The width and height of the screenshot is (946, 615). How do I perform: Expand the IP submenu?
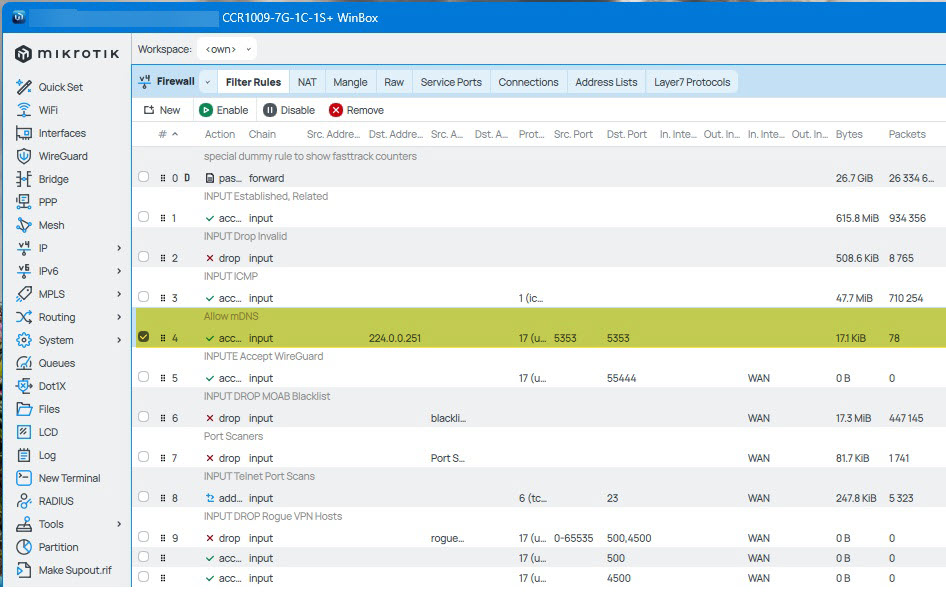(x=119, y=248)
